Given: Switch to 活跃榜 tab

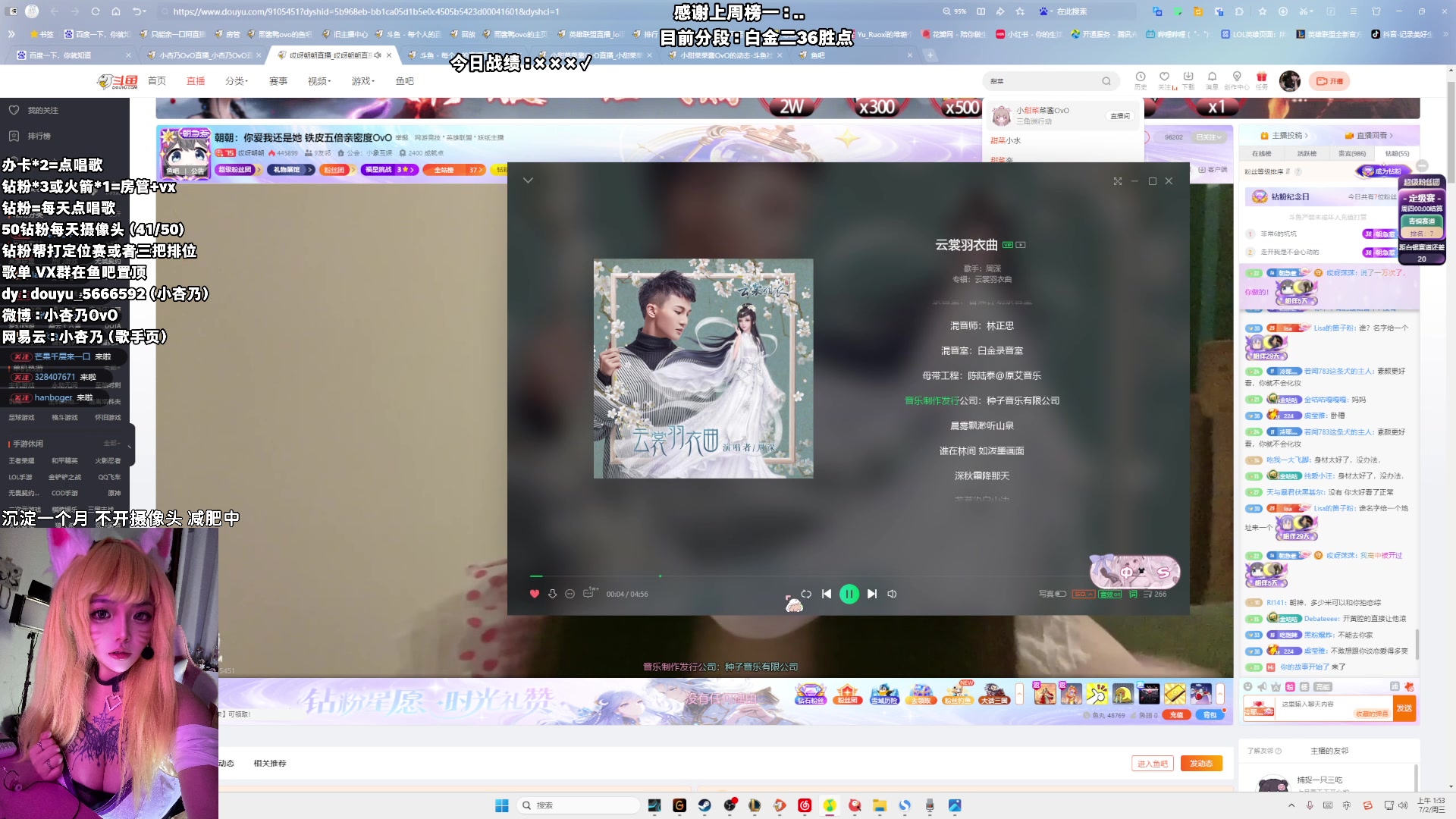Looking at the screenshot, I should pyautogui.click(x=1307, y=153).
